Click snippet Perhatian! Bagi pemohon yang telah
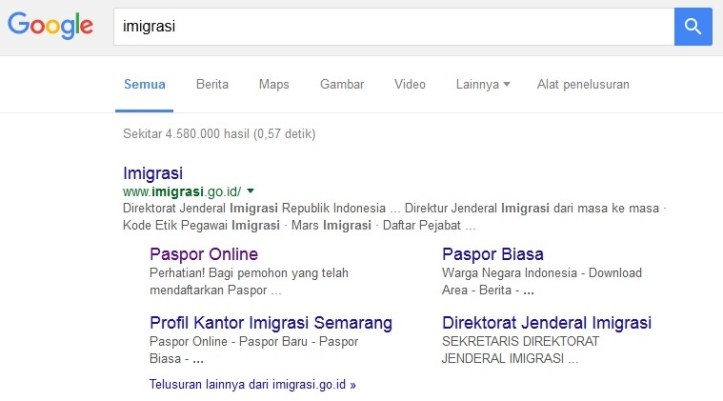This screenshot has width=723, height=401. point(249,281)
